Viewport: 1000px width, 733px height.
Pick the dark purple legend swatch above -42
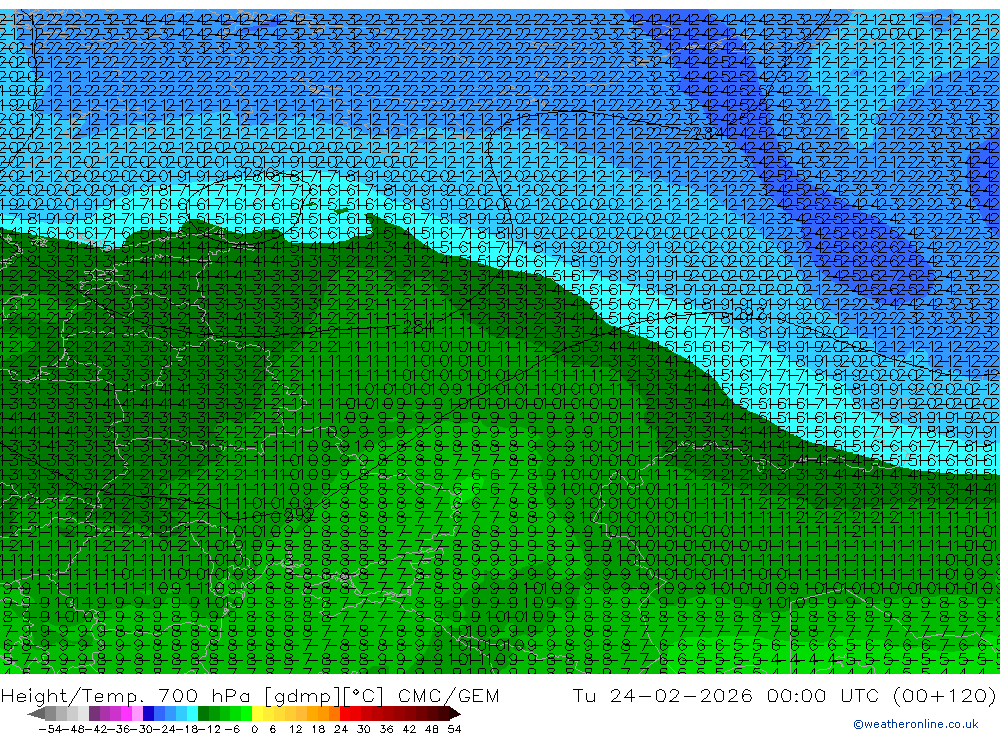click(94, 714)
